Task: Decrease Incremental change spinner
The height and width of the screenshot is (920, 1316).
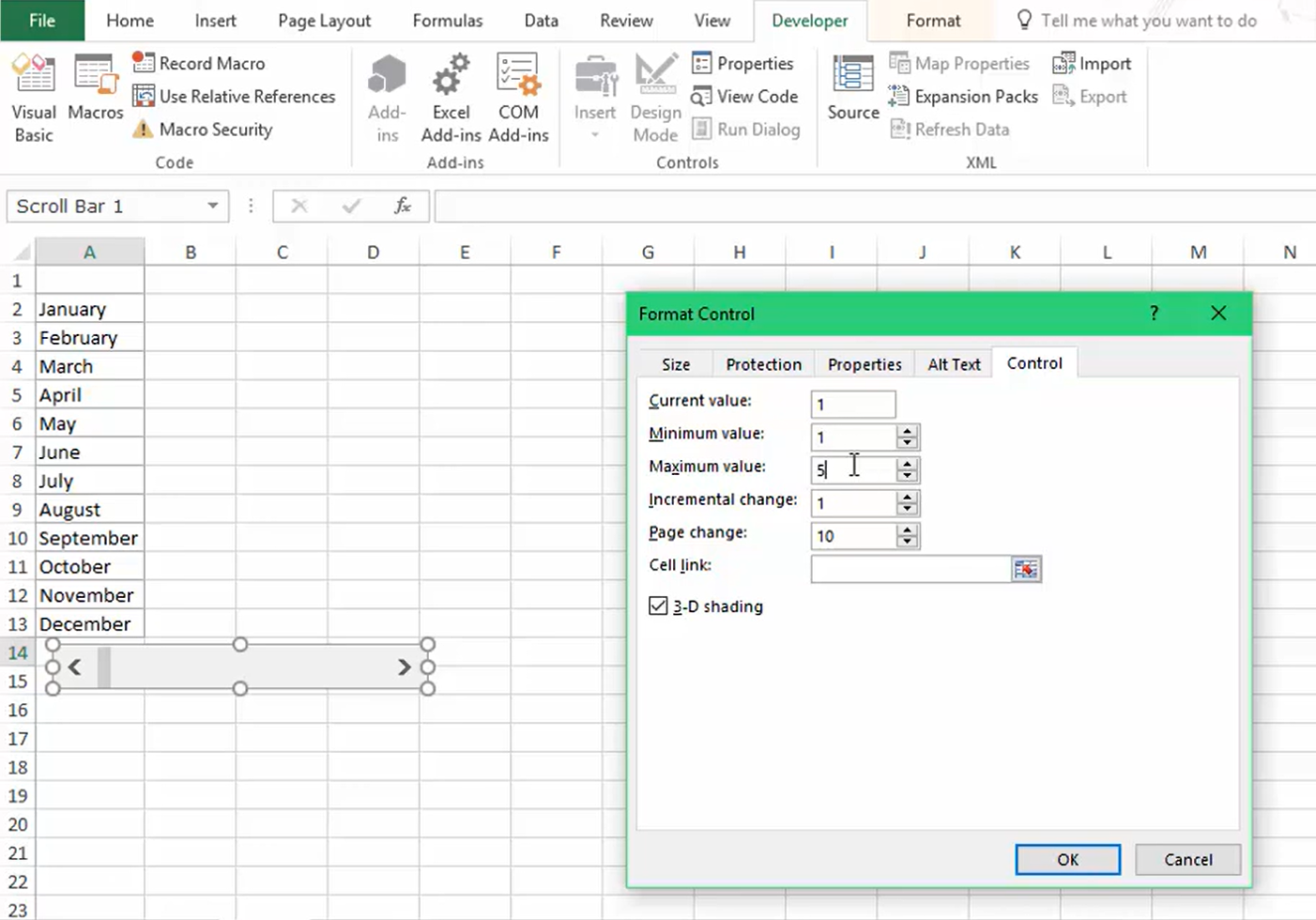Action: click(x=907, y=510)
